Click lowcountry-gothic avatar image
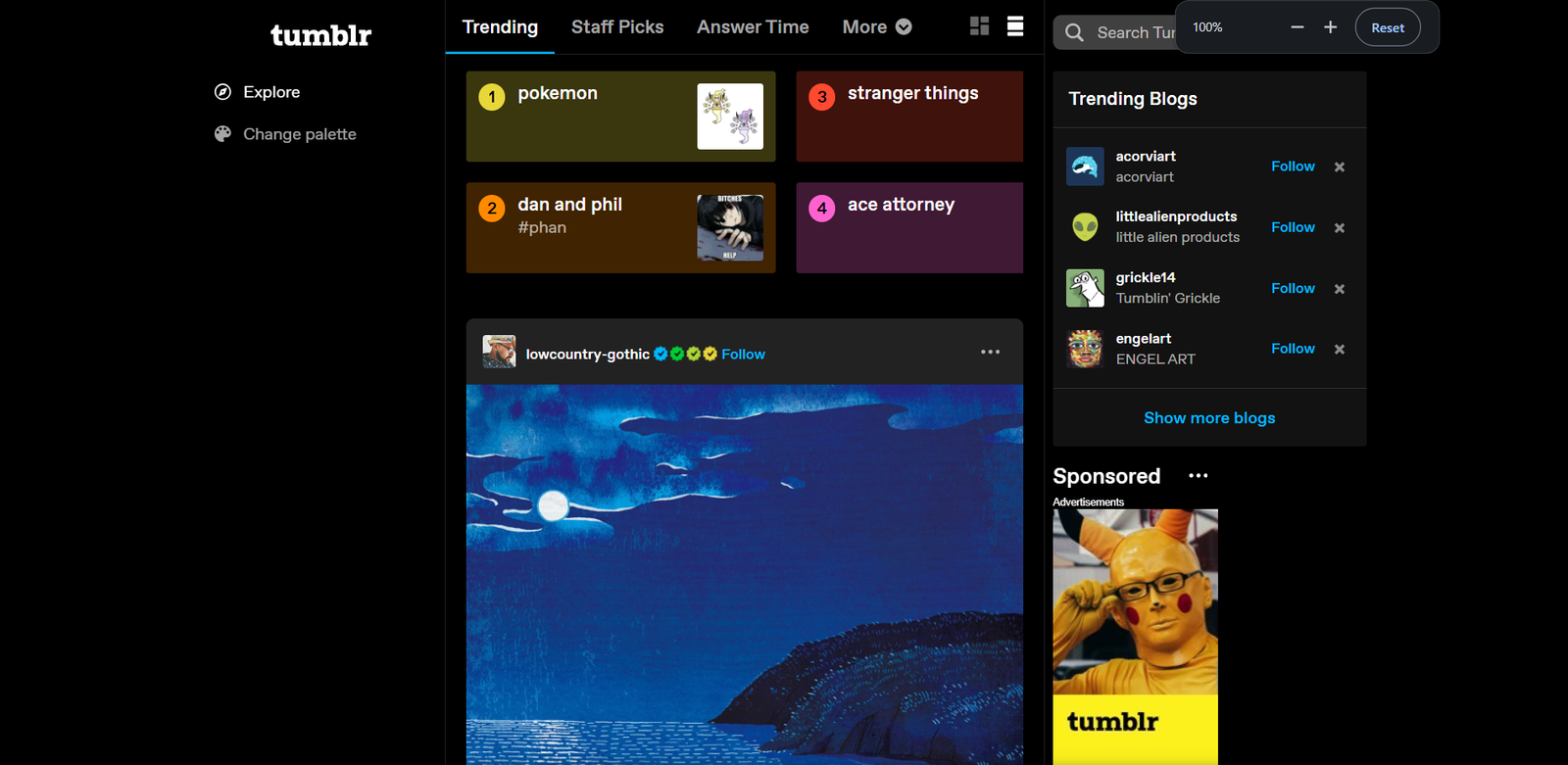This screenshot has height=765, width=1568. click(499, 352)
